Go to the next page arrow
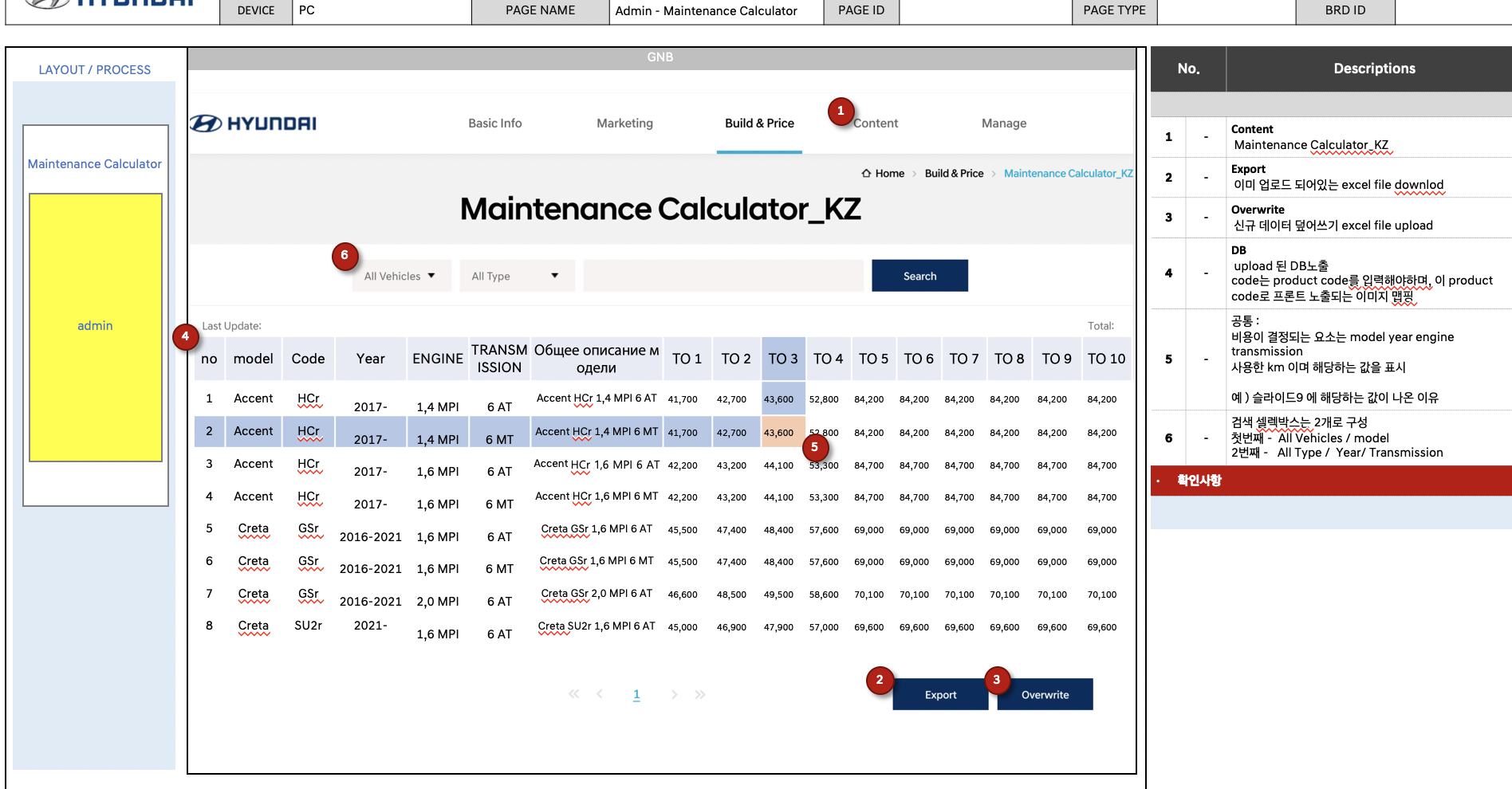Viewport: 1512px width, 789px height. point(674,694)
